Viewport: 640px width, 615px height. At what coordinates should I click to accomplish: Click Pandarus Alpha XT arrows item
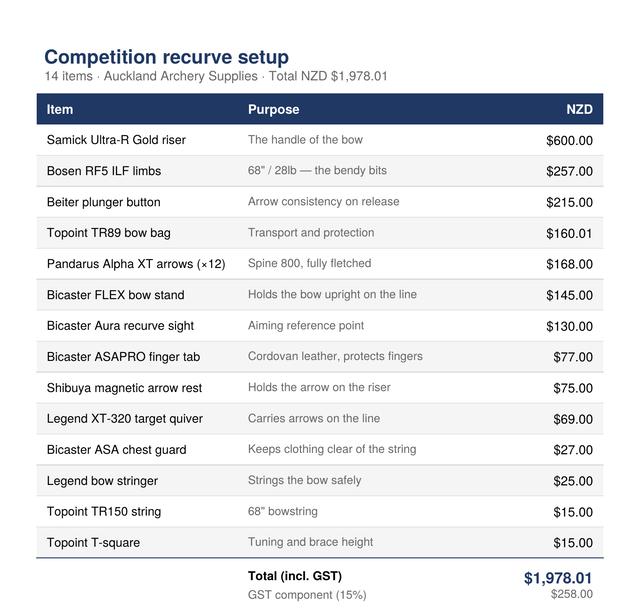pos(136,264)
